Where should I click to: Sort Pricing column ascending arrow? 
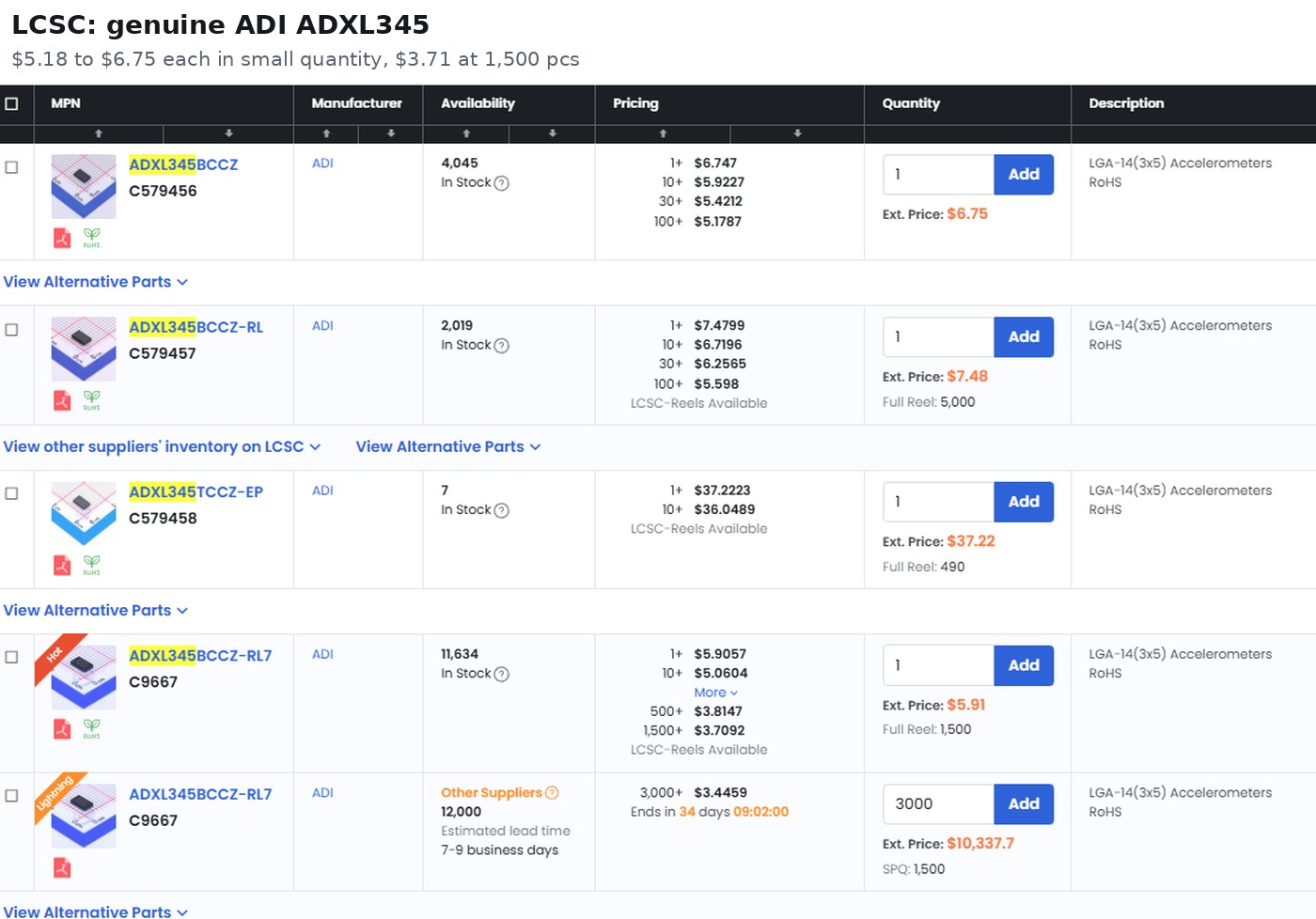663,133
